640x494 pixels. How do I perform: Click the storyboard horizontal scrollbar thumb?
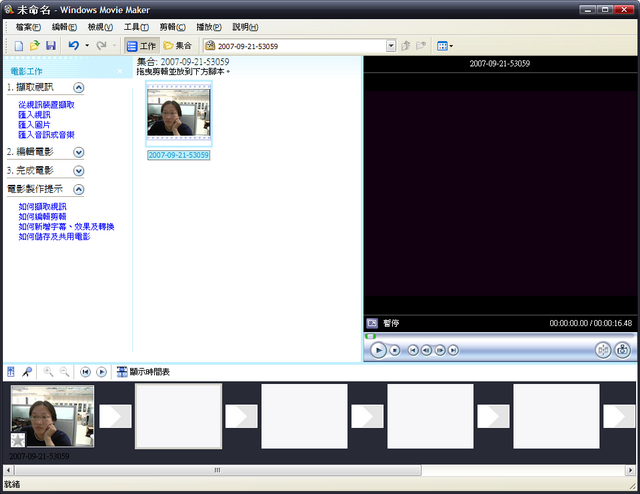coord(218,470)
